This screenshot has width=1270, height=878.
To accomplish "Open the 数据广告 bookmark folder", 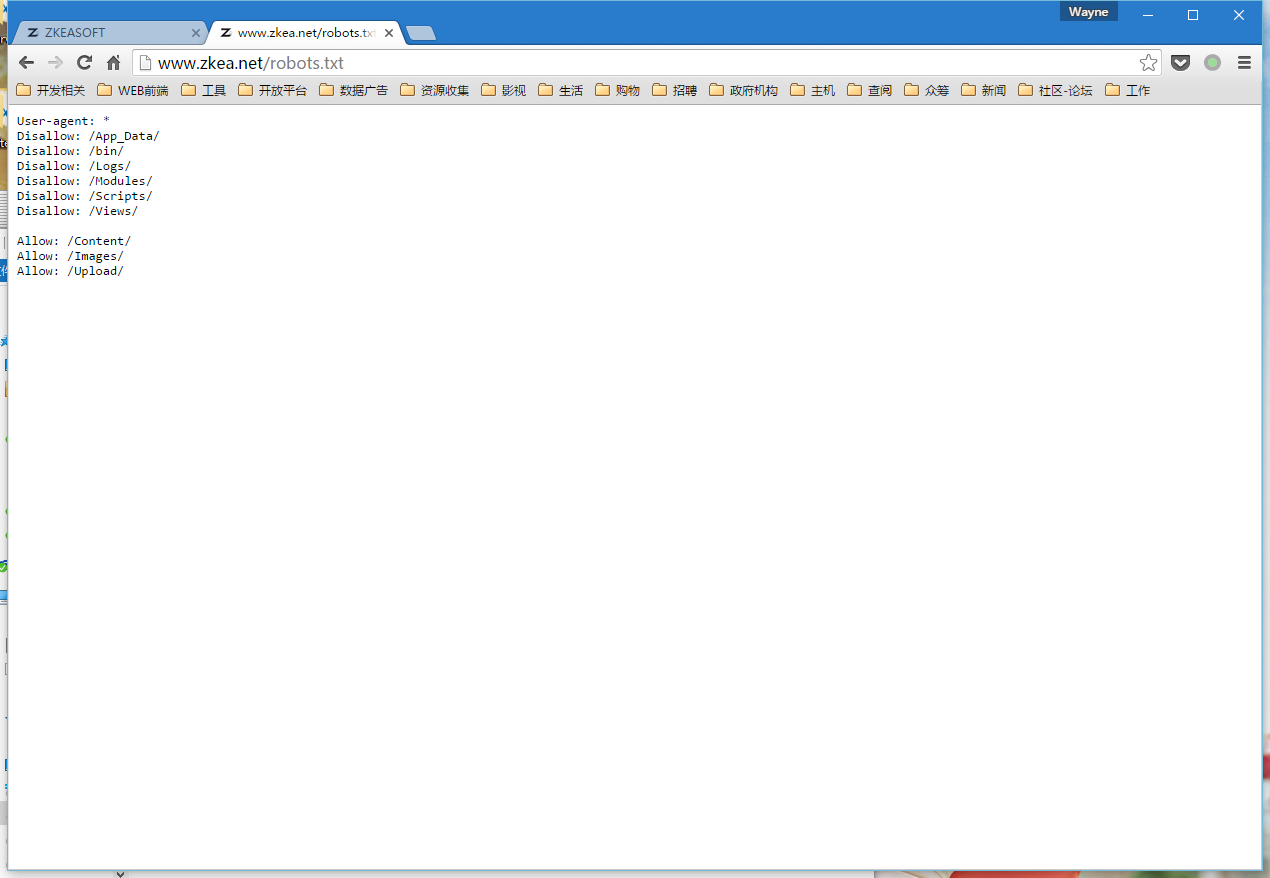I will pyautogui.click(x=354, y=90).
